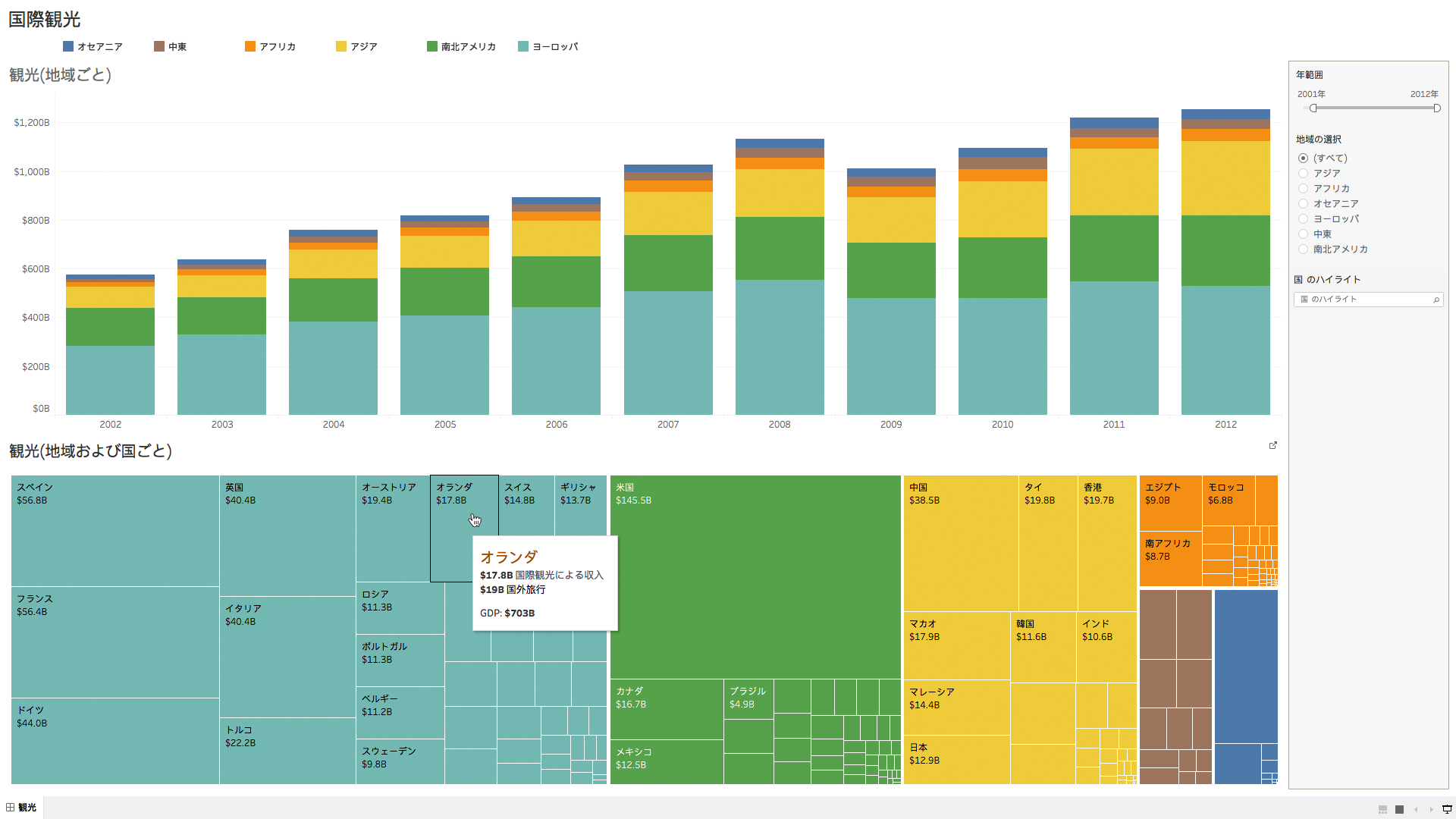Image resolution: width=1456 pixels, height=819 pixels.
Task: Go to previous sheet arrow
Action: click(1416, 809)
